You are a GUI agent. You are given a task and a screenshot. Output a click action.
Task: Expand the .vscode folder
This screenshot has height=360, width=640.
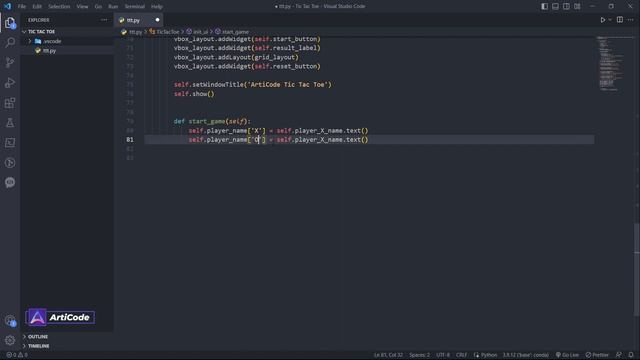coord(52,41)
